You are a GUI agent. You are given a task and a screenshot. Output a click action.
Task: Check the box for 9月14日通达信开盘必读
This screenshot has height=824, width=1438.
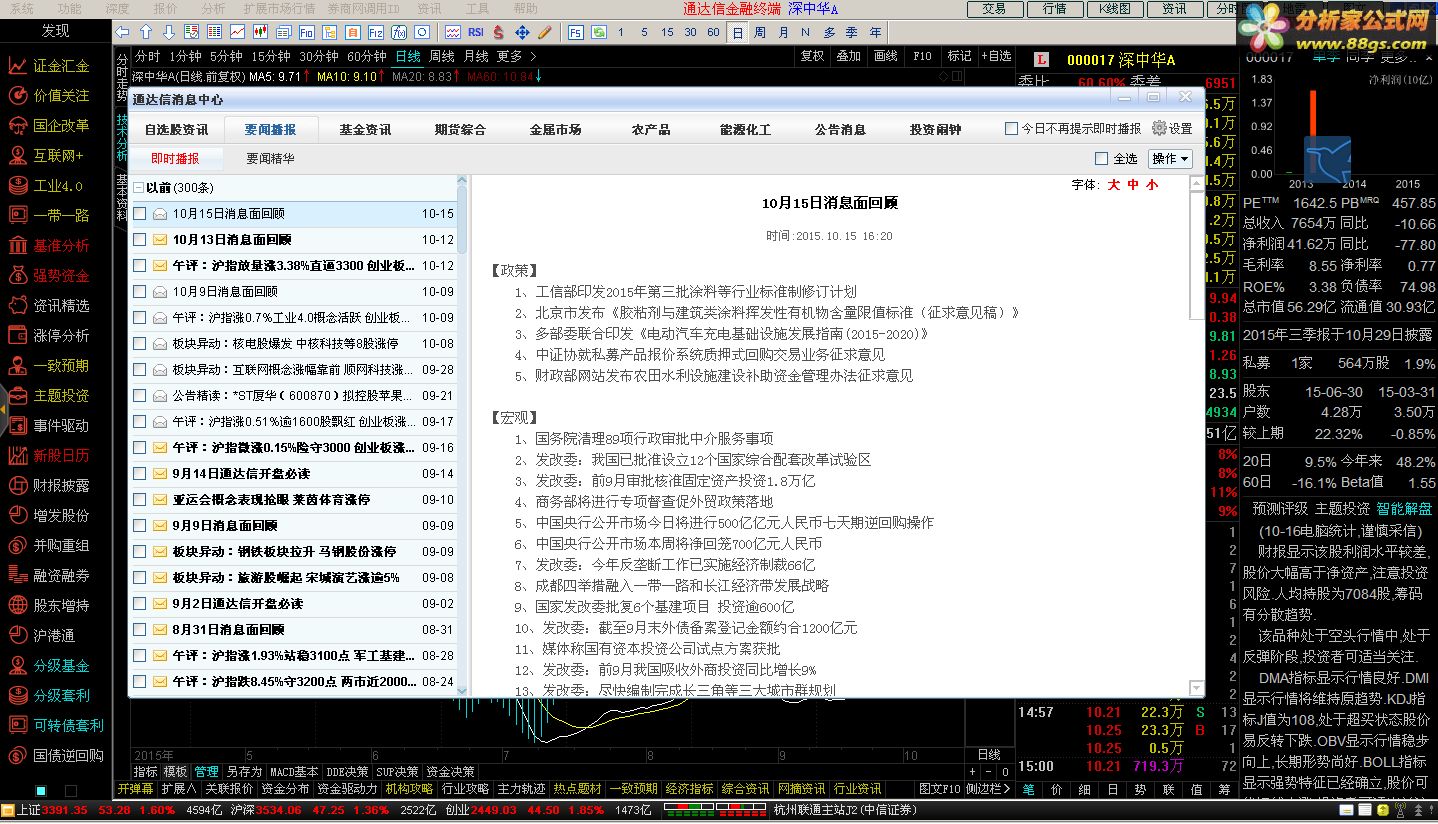point(140,474)
